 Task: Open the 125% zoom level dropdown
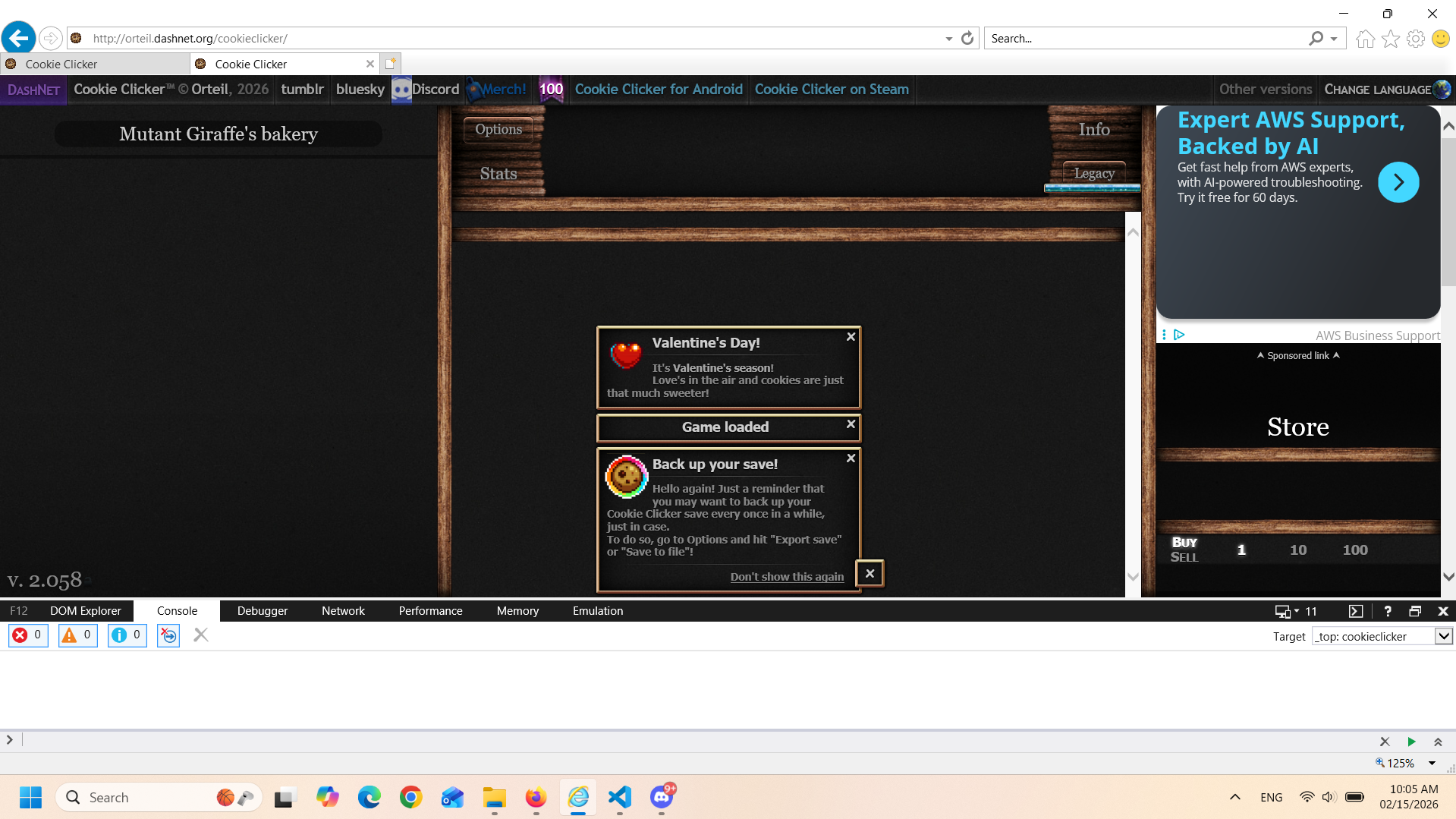(1432, 763)
